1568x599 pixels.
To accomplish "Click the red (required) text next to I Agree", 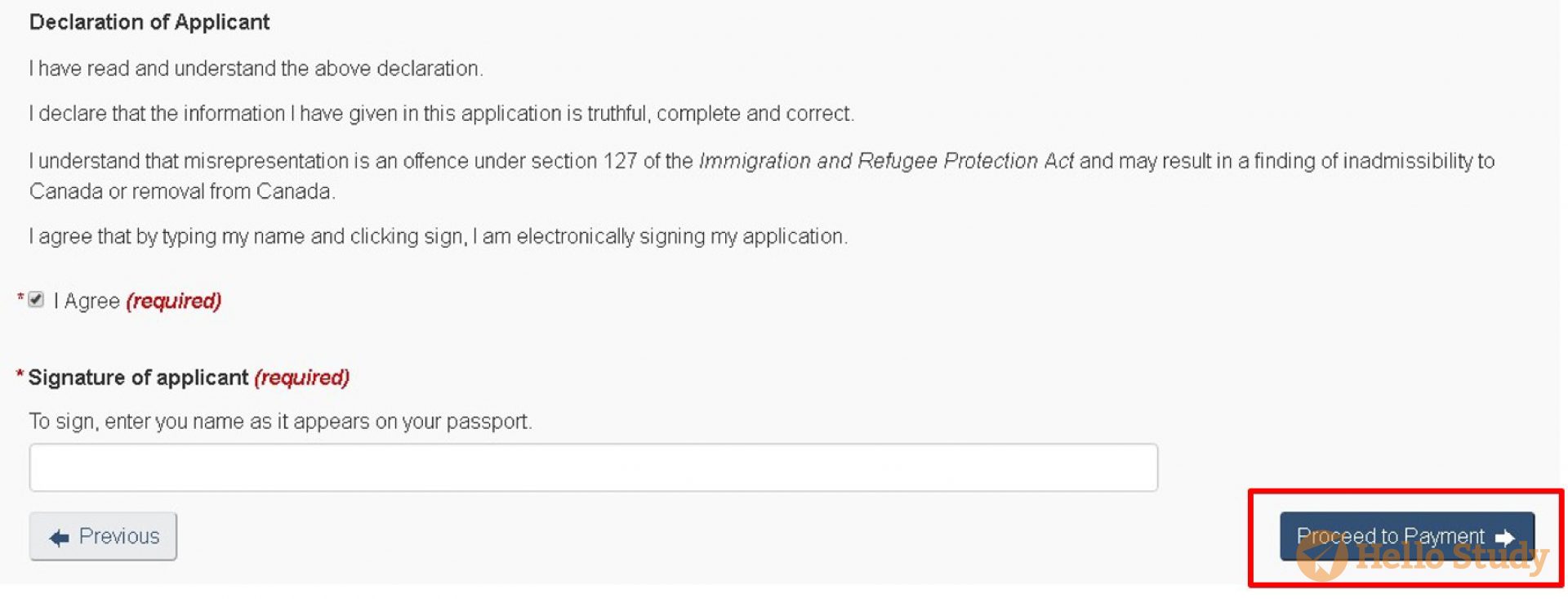I will pos(173,301).
